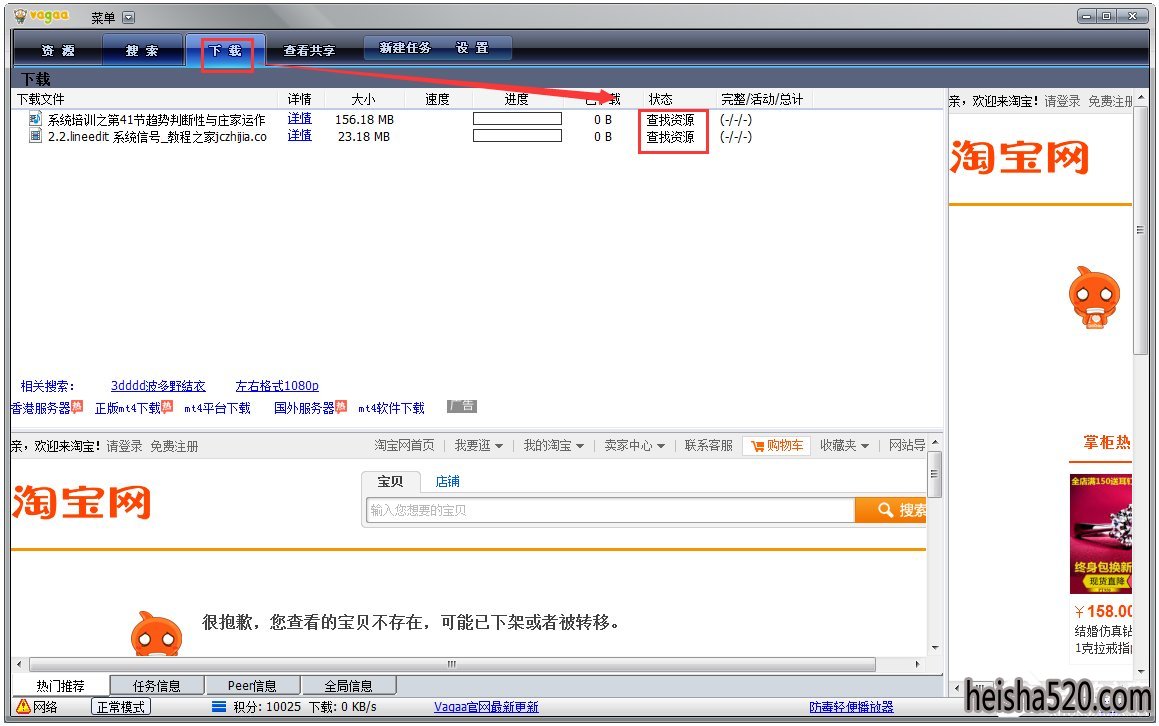
Task: Click file icon of 系统培训之第41节 row
Action: [x=35, y=118]
